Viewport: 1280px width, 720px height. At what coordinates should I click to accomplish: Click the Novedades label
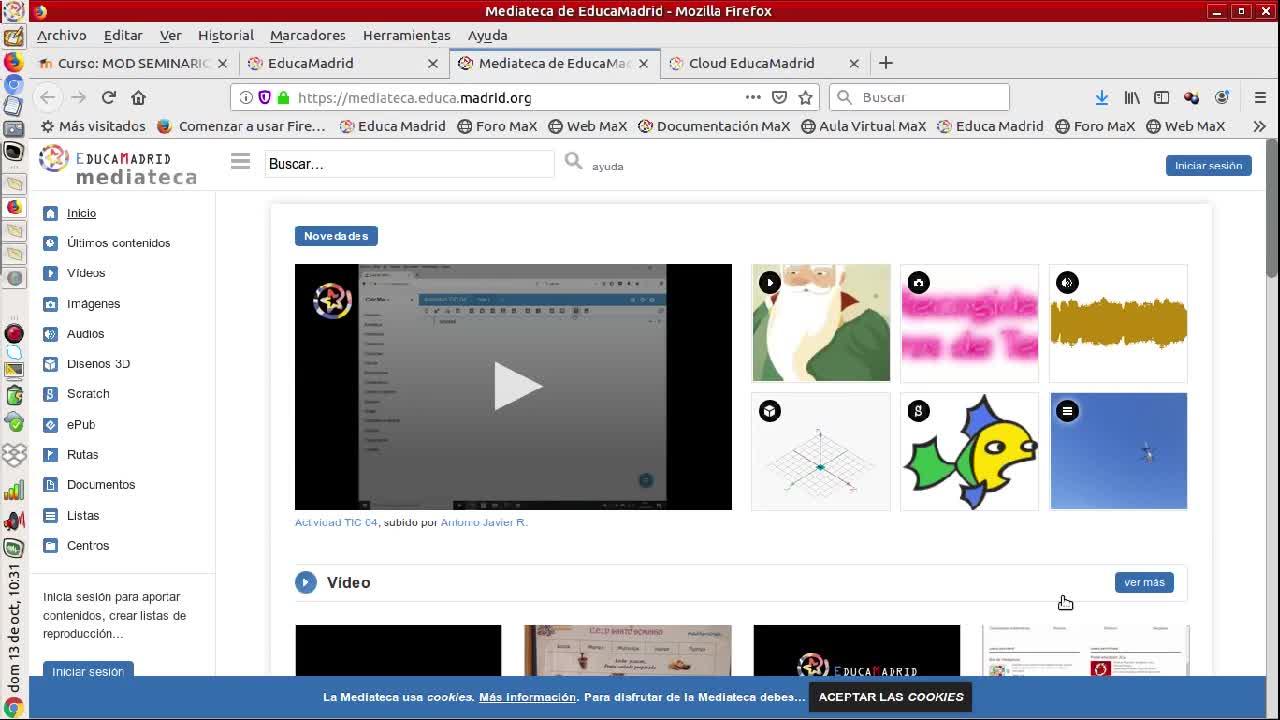[x=336, y=236]
